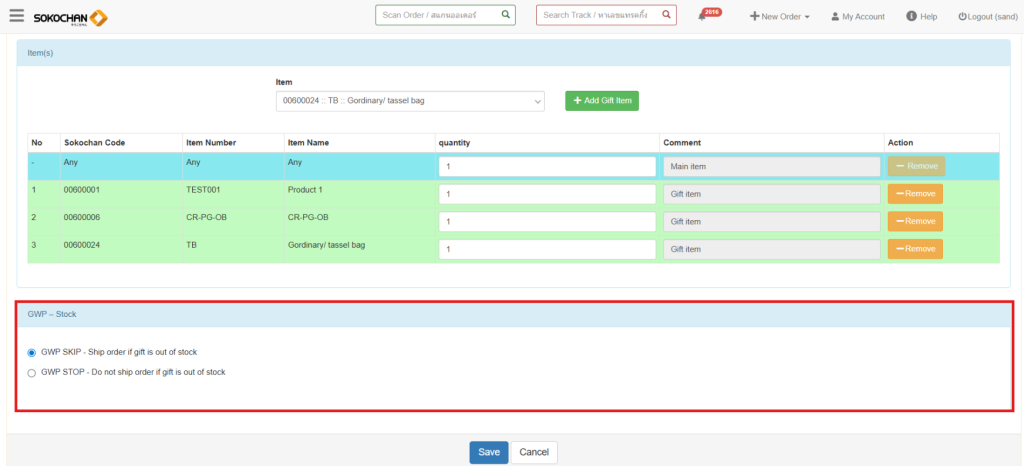
Task: Click the Search Track magnifier icon
Action: (x=666, y=15)
